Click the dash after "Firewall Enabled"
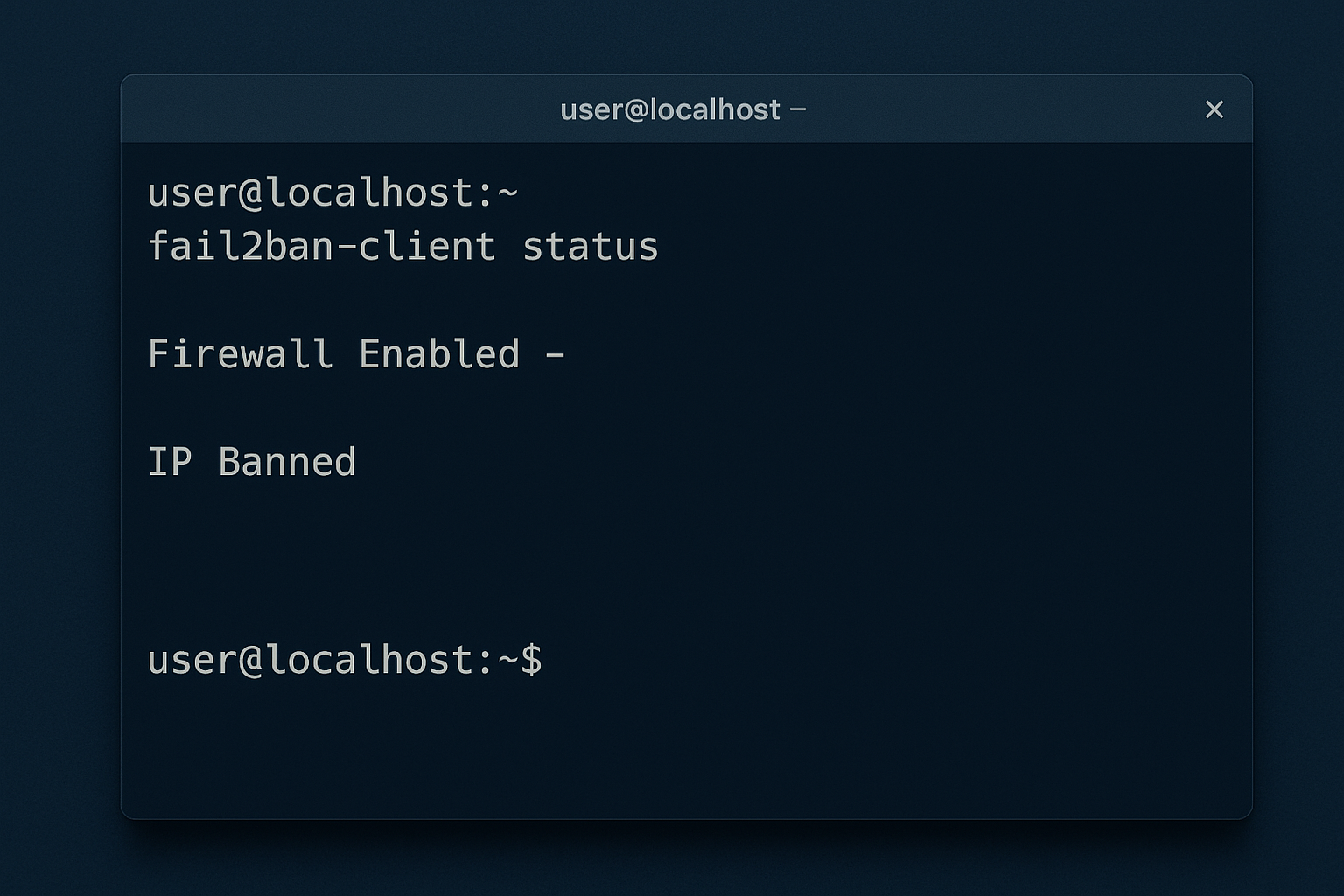The height and width of the screenshot is (896, 1344). click(x=555, y=354)
